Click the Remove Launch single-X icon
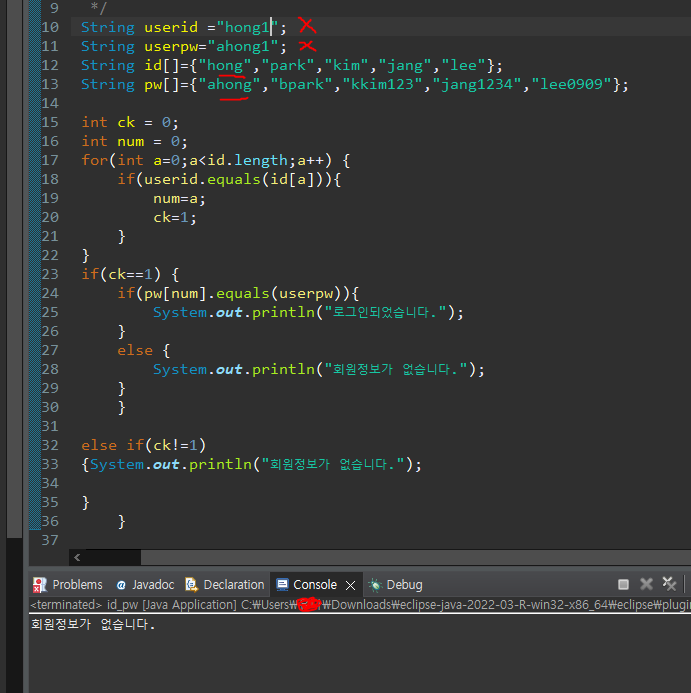The width and height of the screenshot is (691, 693). pos(646,584)
